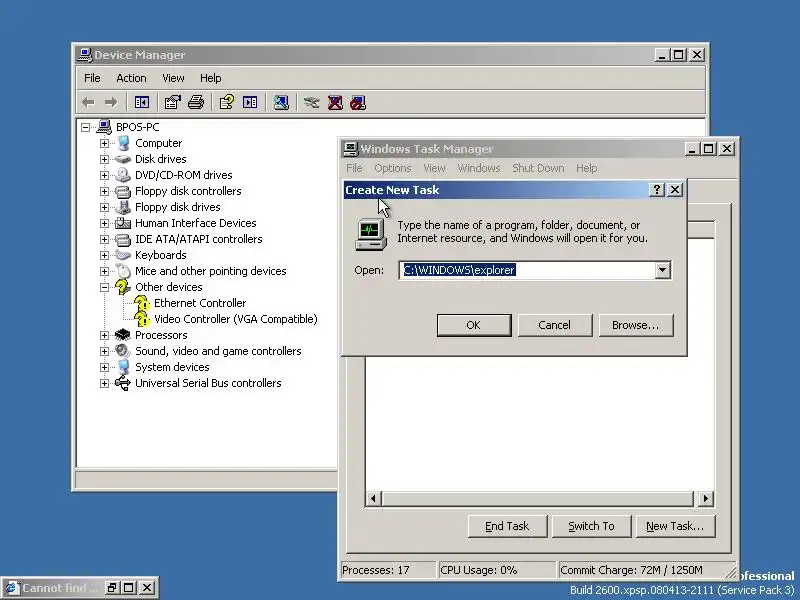Collapse the BPOS-PC root node
The image size is (800, 600).
[x=86, y=127]
